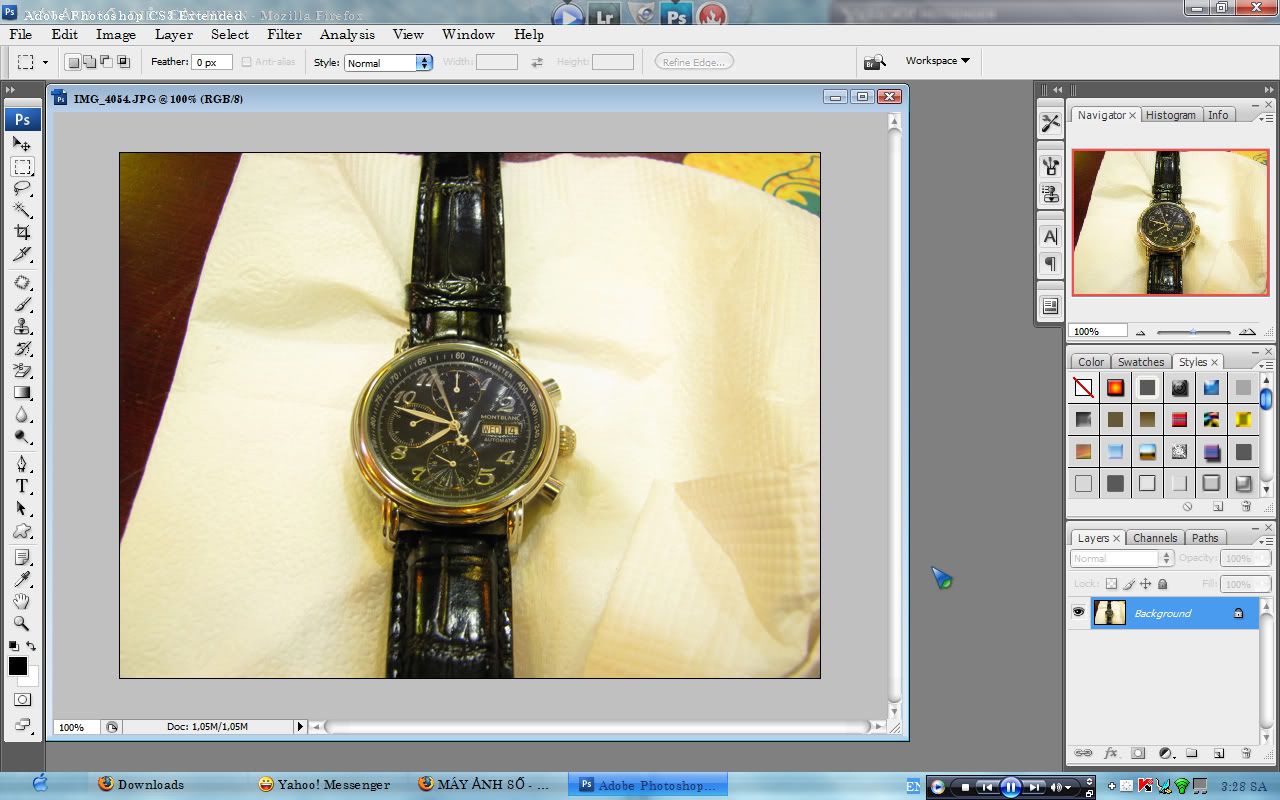Viewport: 1280px width, 800px height.
Task: Open Adobe Bridge from the options bar
Action: 875,62
